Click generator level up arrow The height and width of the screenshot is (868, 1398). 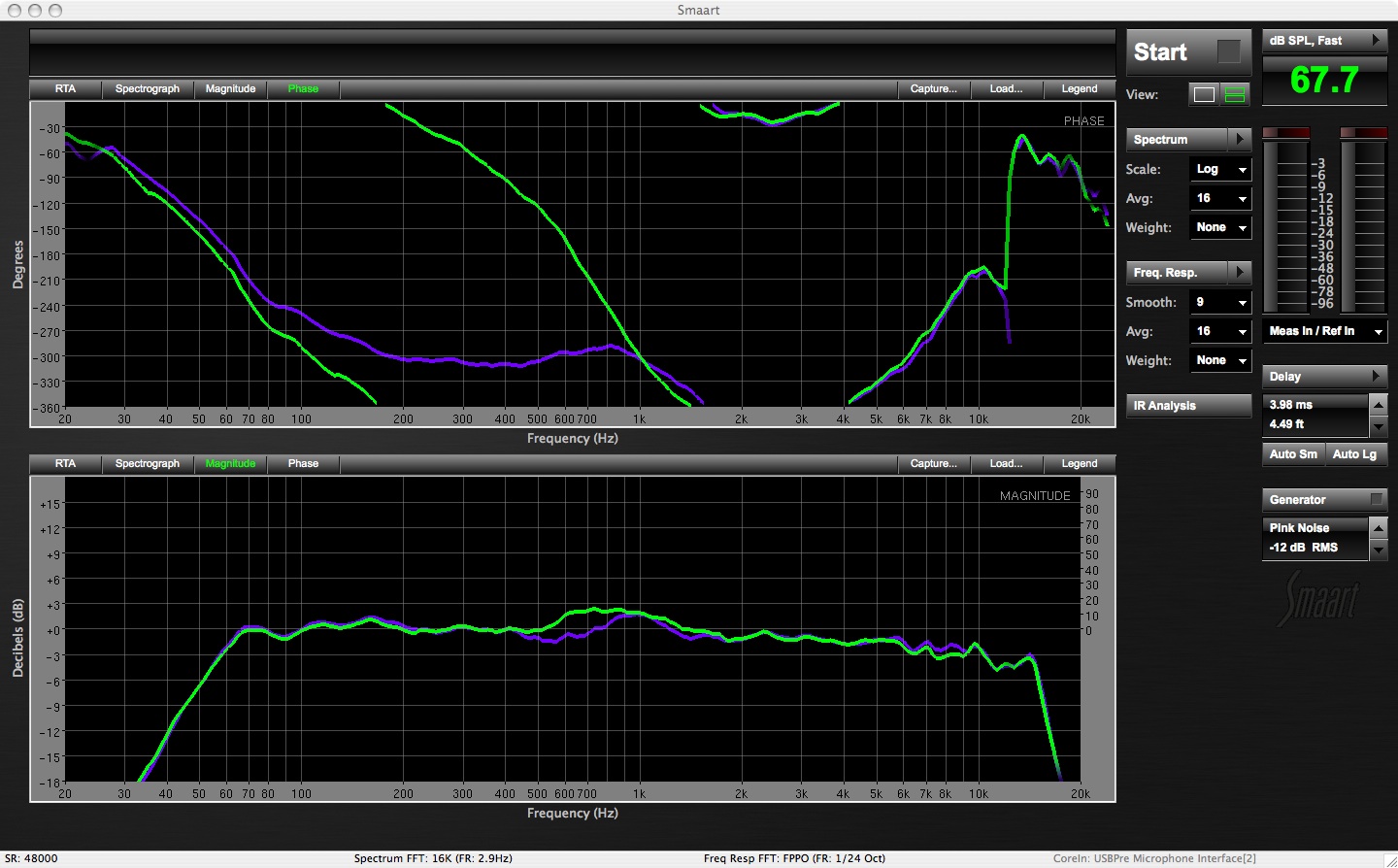1378,527
